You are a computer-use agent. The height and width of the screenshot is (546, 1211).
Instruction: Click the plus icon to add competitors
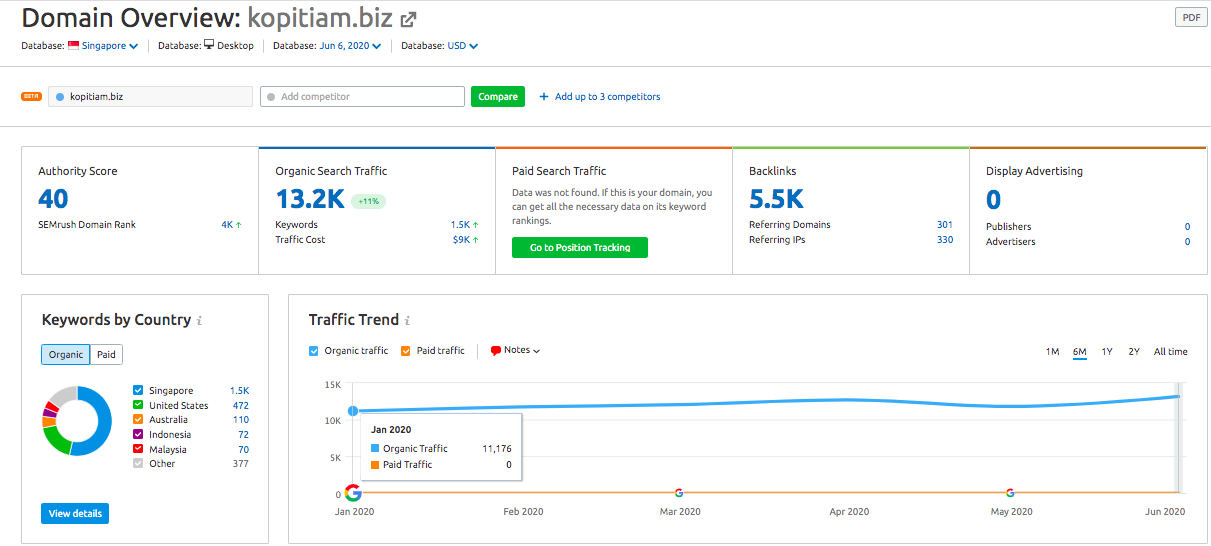pos(544,97)
